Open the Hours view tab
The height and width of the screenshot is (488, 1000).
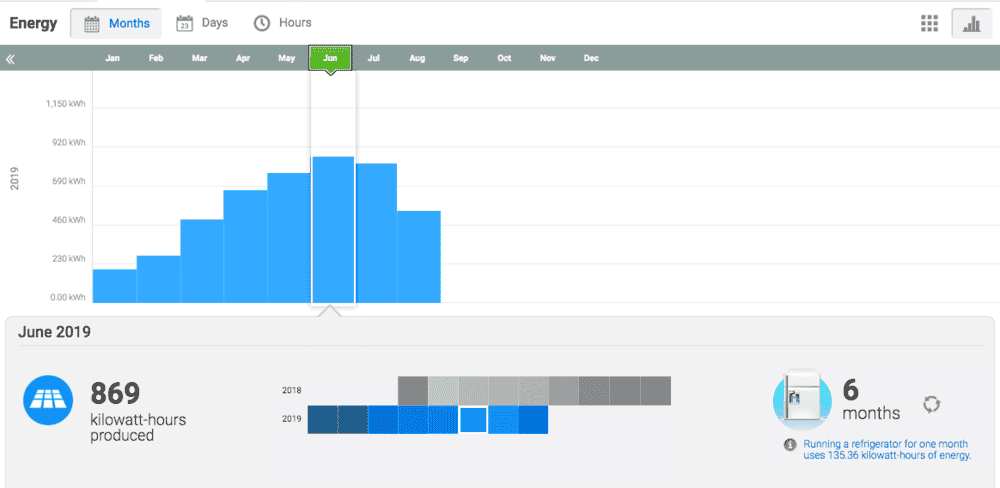click(x=283, y=24)
